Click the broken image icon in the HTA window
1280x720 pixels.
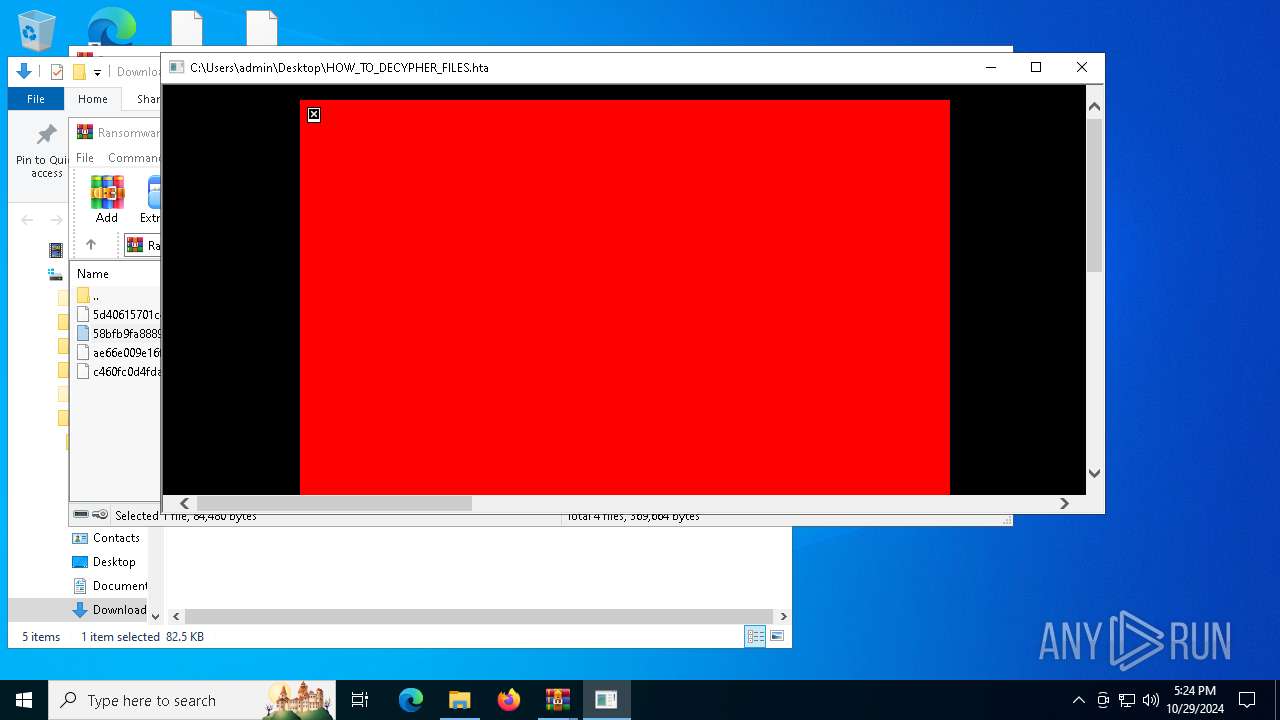point(314,115)
